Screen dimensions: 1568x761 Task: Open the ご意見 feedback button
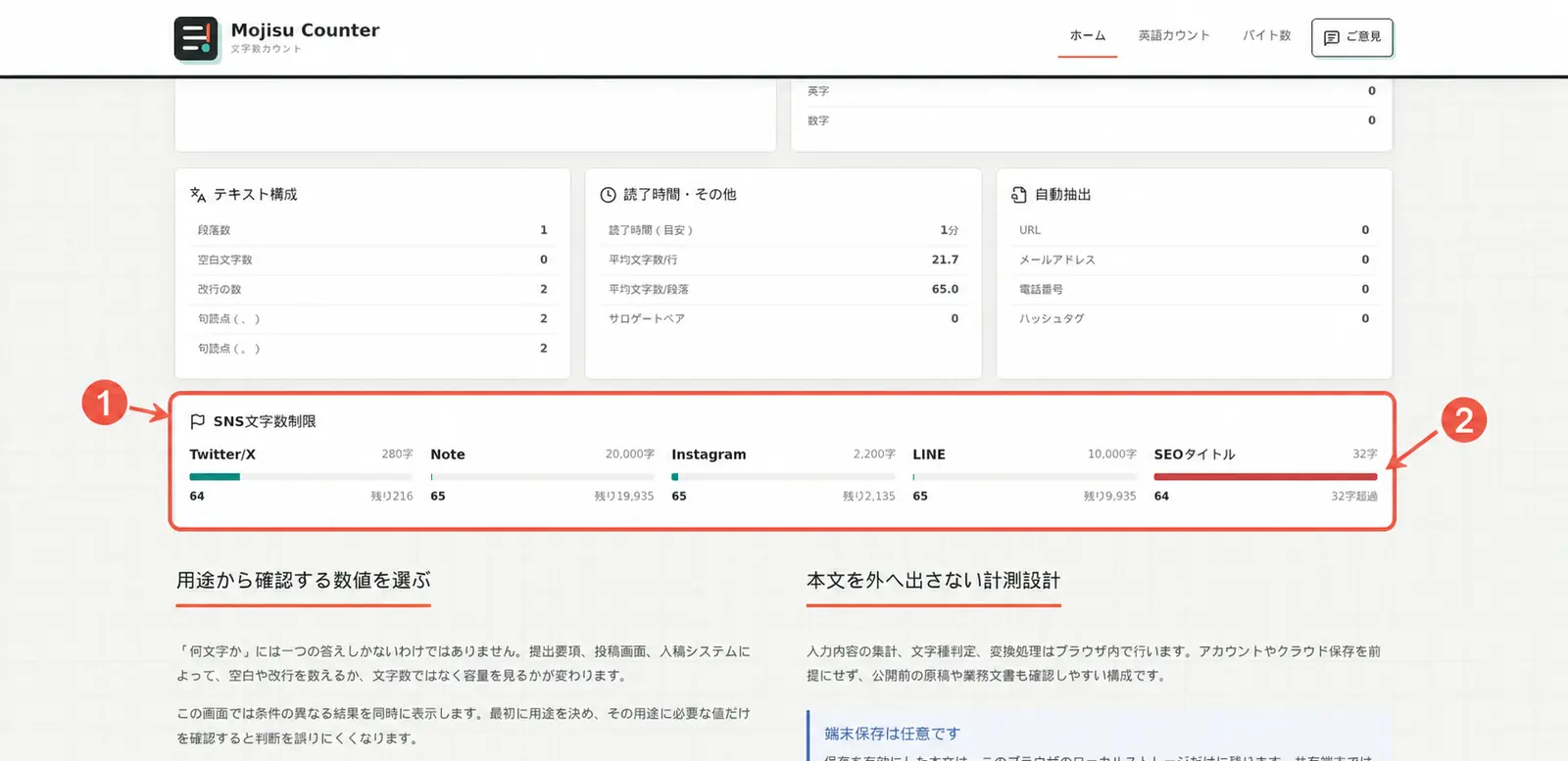tap(1351, 37)
